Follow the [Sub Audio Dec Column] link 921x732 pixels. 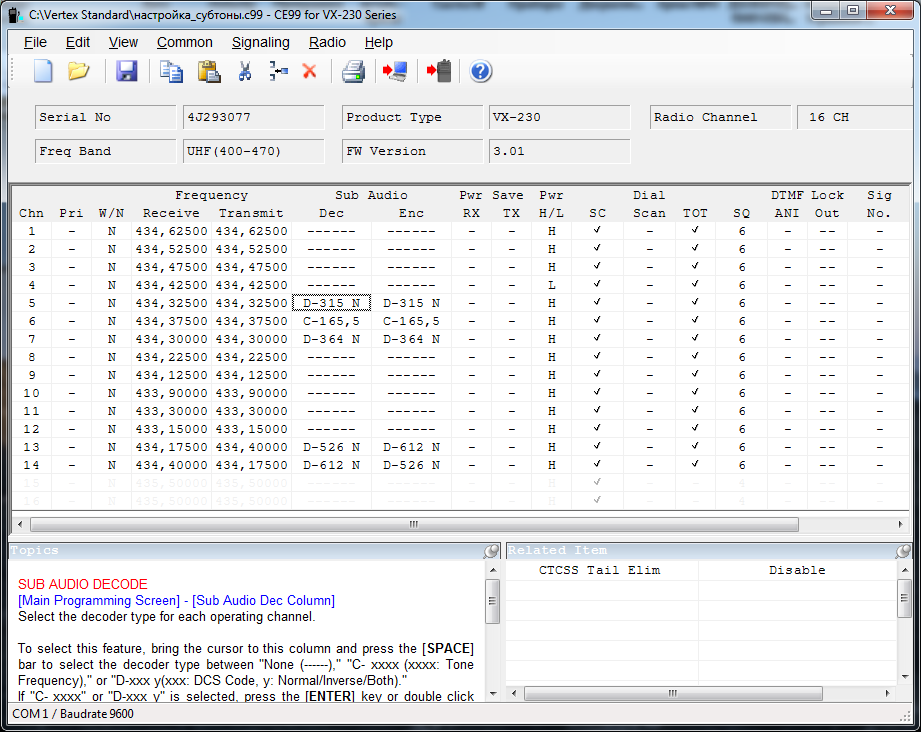click(264, 600)
